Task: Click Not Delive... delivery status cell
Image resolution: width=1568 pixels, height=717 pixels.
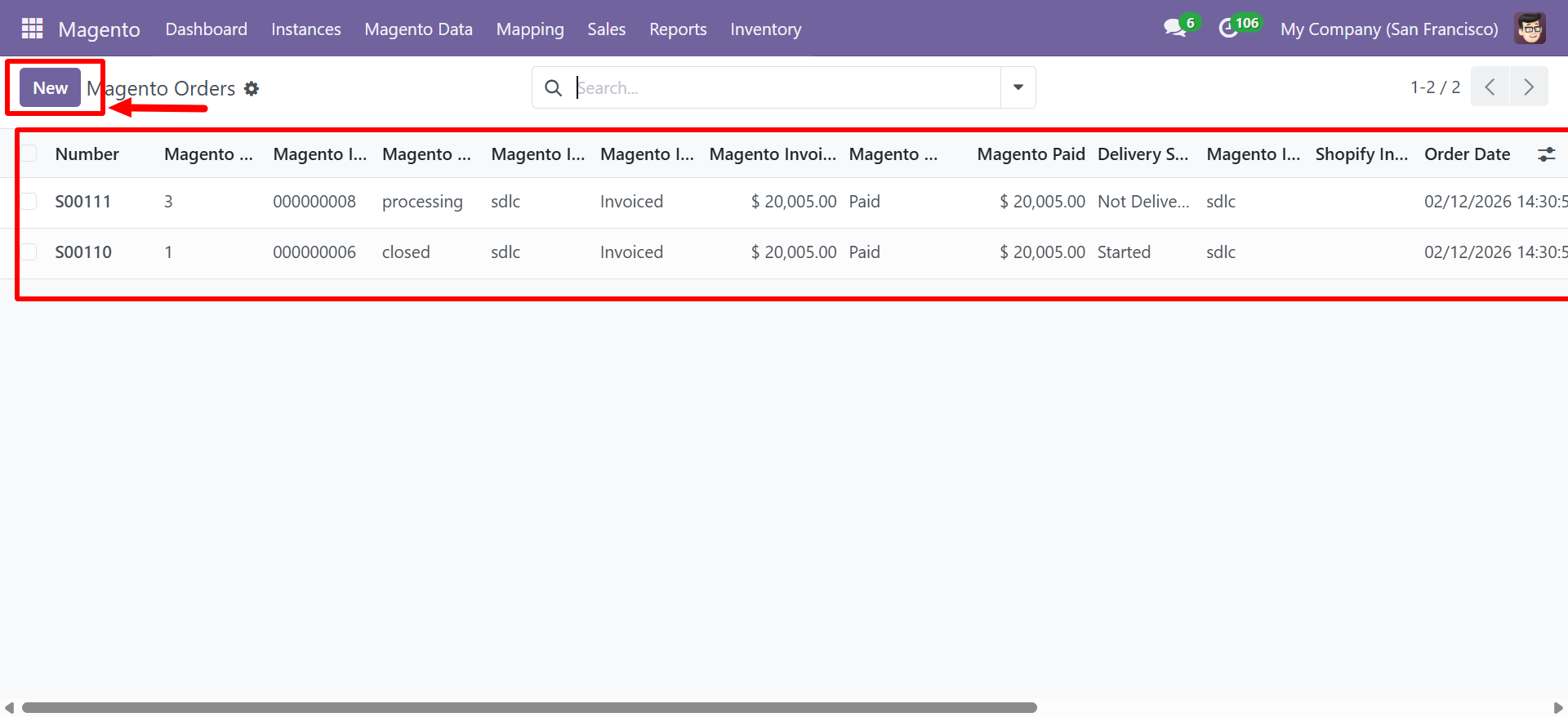Action: 1143,202
